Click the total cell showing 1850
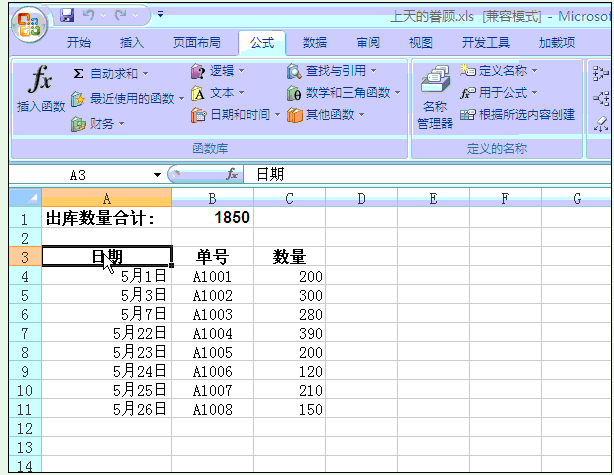This screenshot has height=475, width=614. click(x=213, y=218)
